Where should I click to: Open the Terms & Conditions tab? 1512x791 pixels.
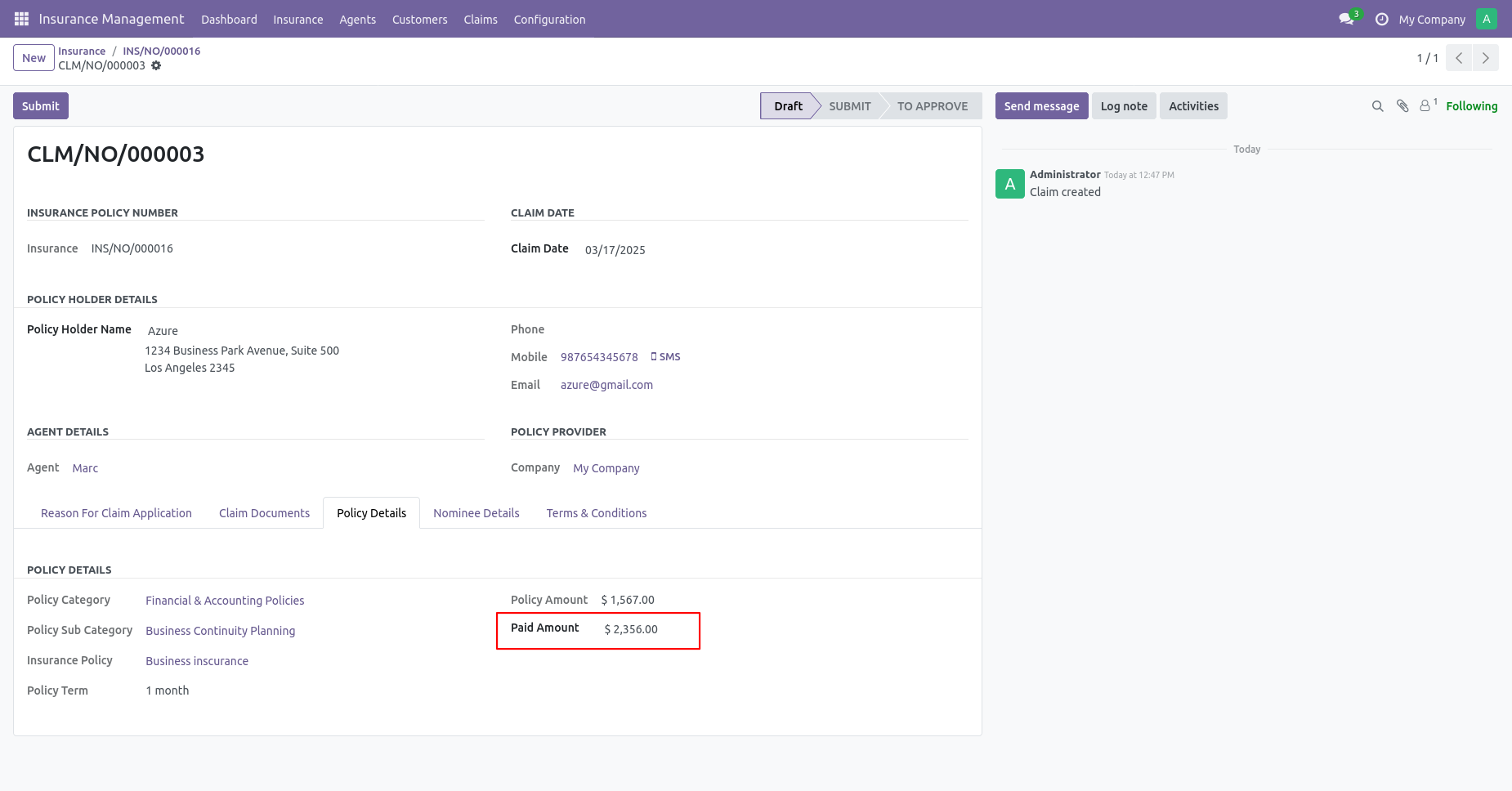click(597, 513)
